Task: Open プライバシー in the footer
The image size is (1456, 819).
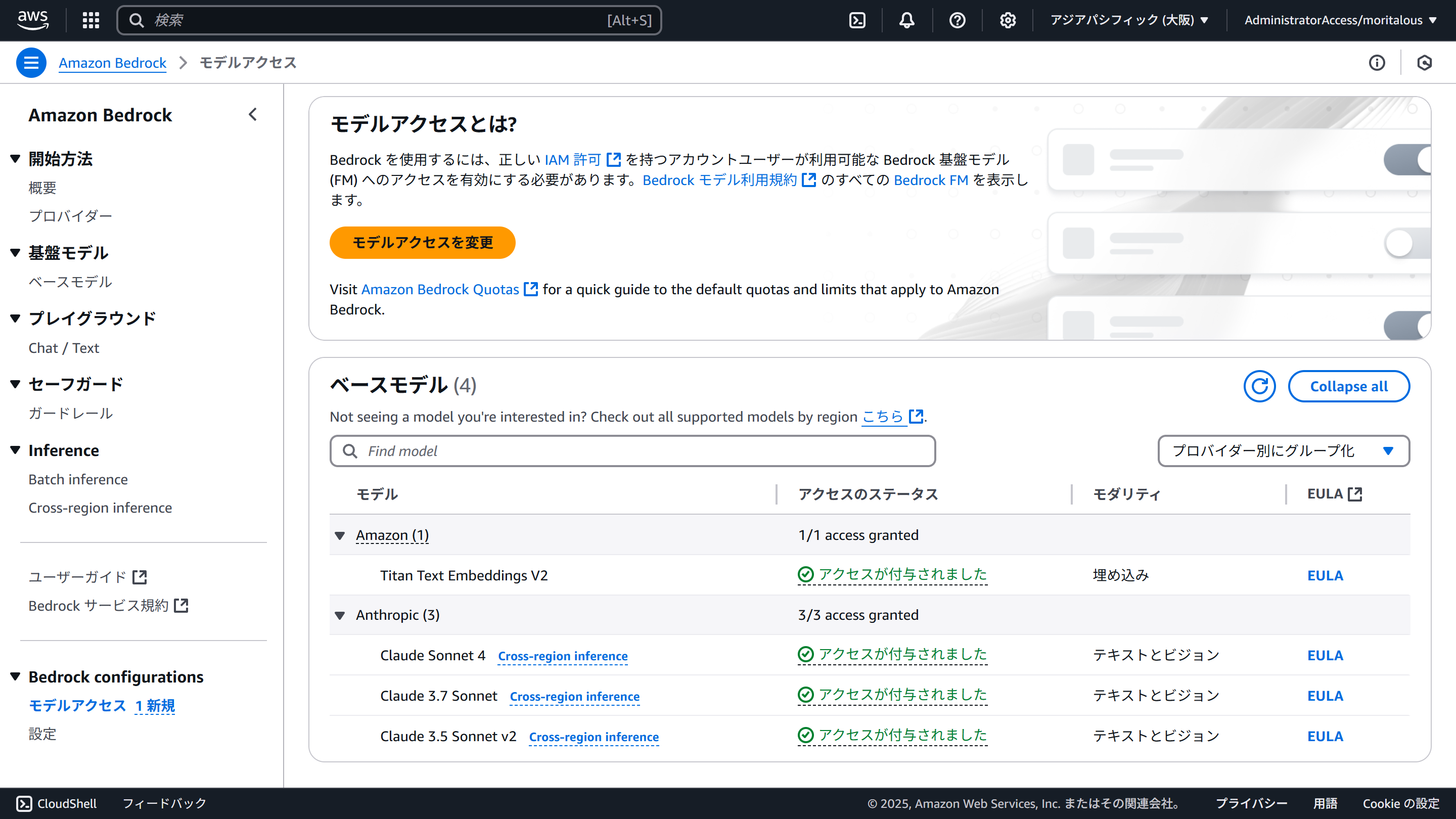Action: click(x=1251, y=803)
